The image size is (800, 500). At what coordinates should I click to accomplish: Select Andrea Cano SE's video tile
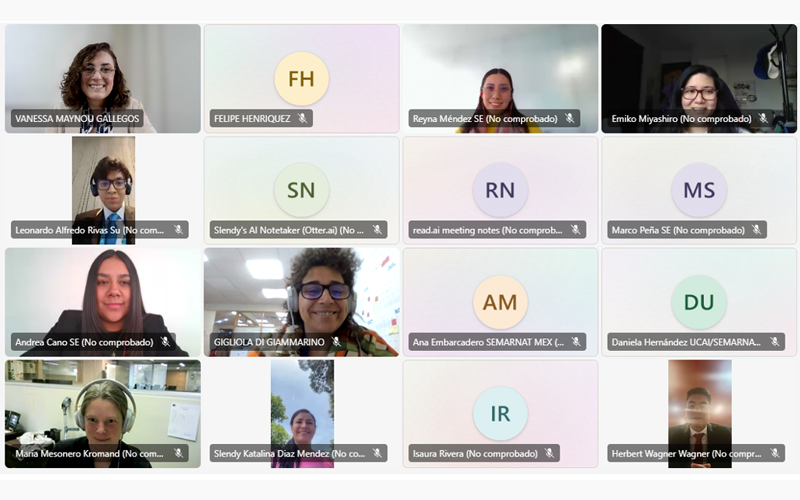103,302
